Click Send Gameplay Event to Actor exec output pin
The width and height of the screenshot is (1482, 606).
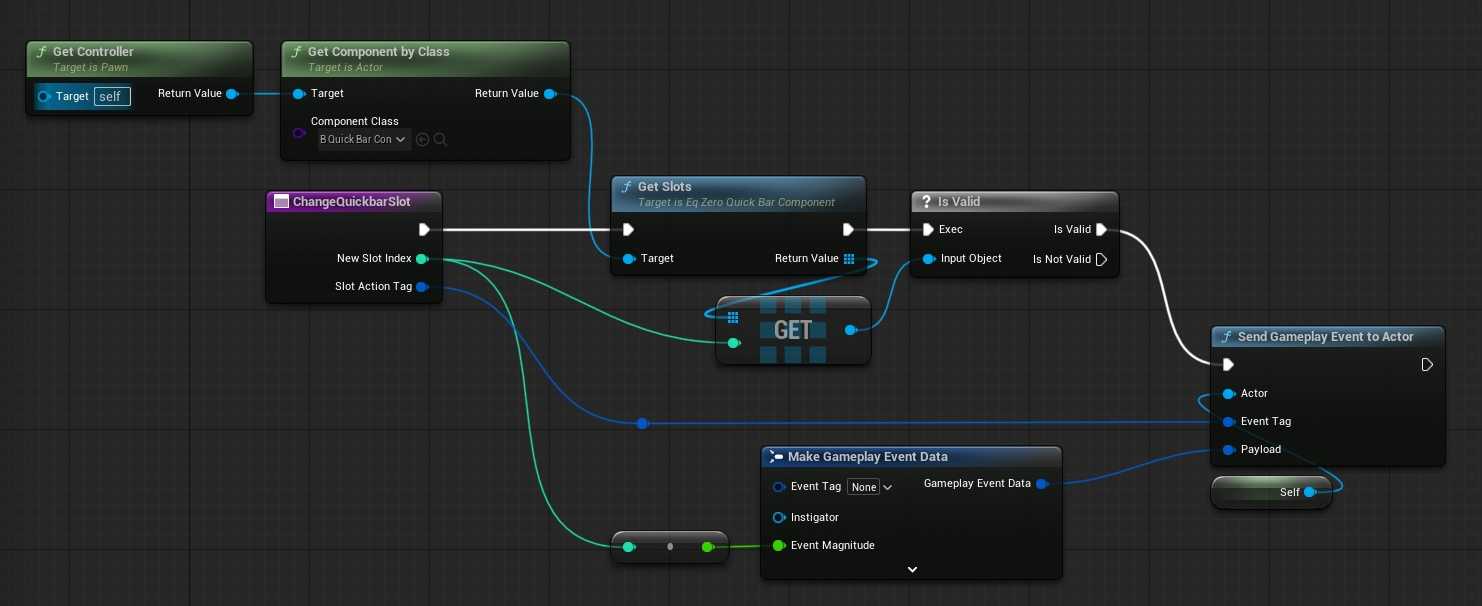[x=1427, y=365]
